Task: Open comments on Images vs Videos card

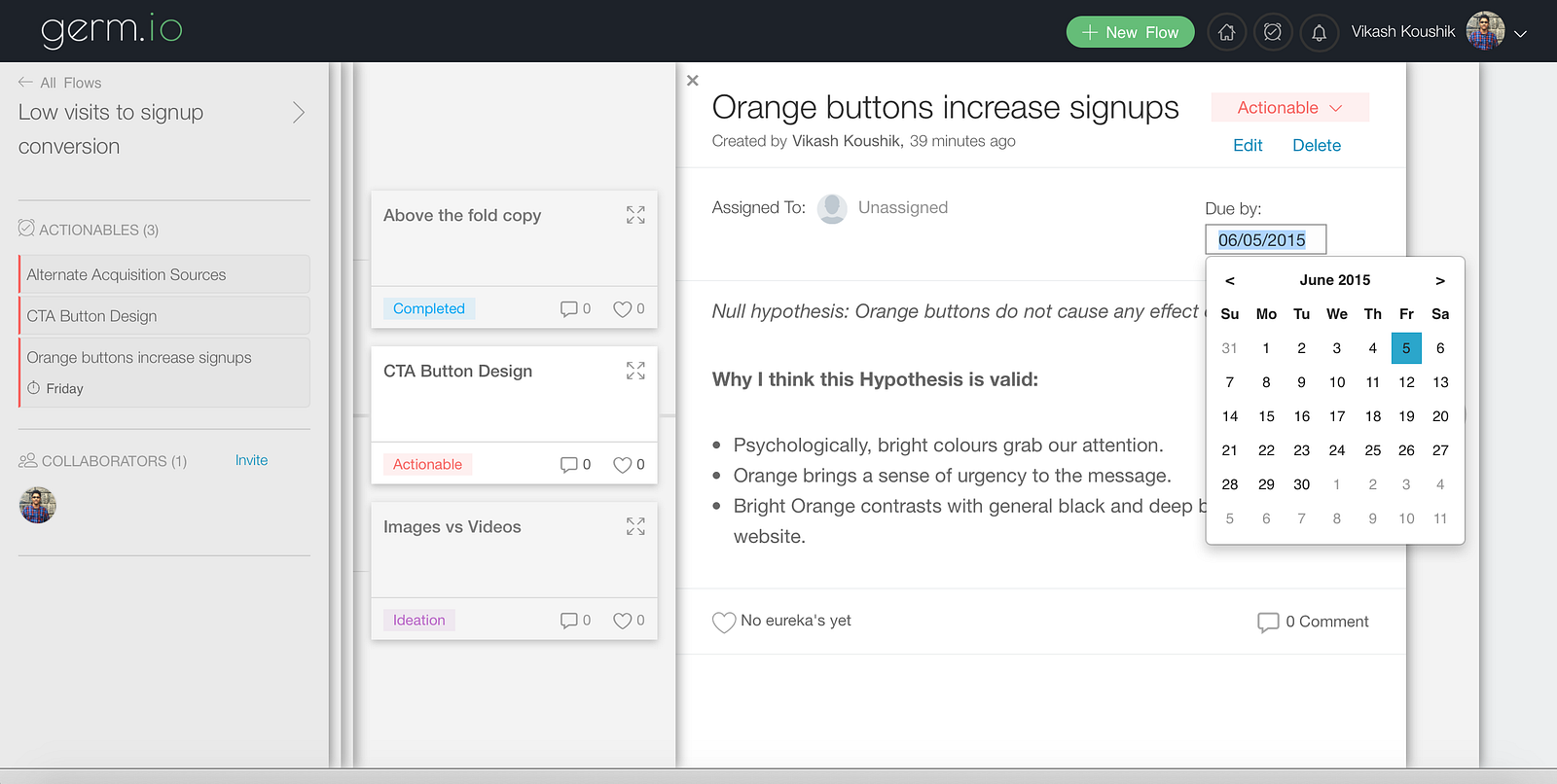Action: [x=569, y=621]
